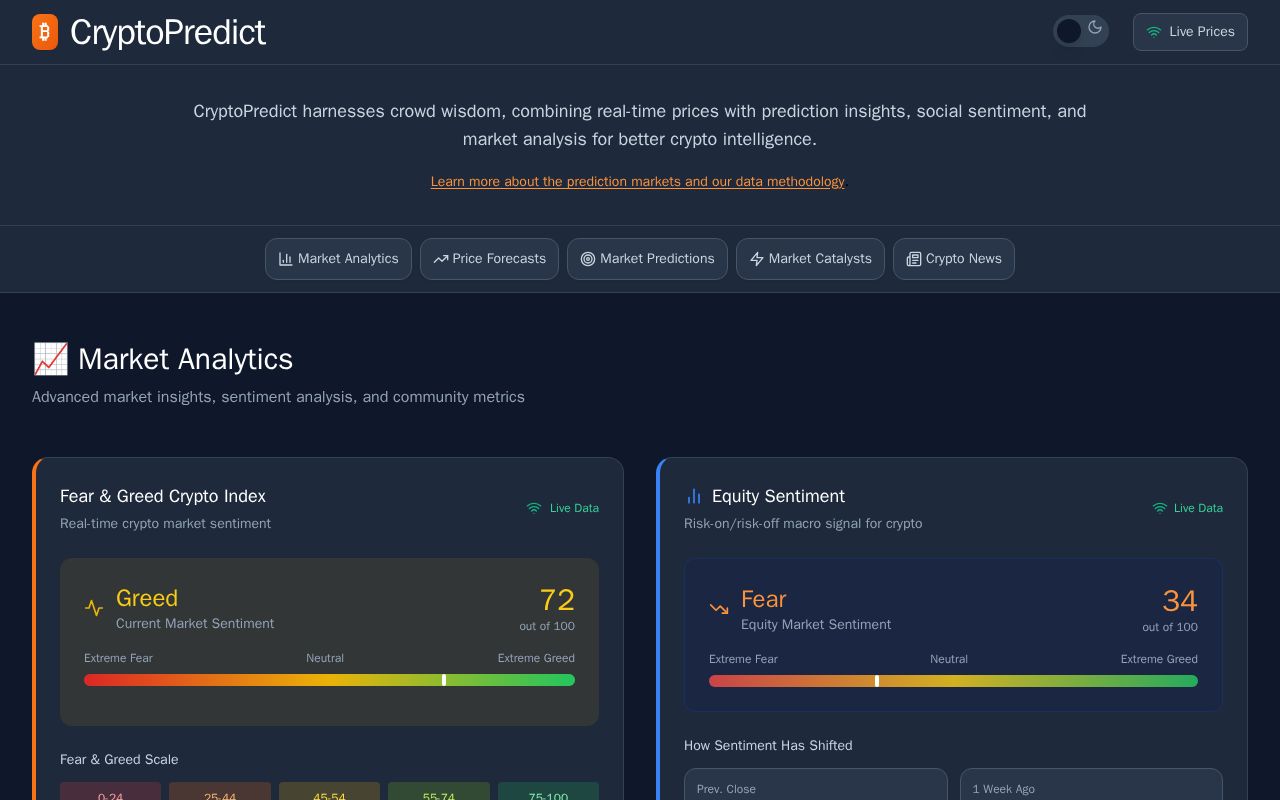Screen dimensions: 1280x800
Task: Click the 25-44 scale swatch
Action: [x=220, y=791]
